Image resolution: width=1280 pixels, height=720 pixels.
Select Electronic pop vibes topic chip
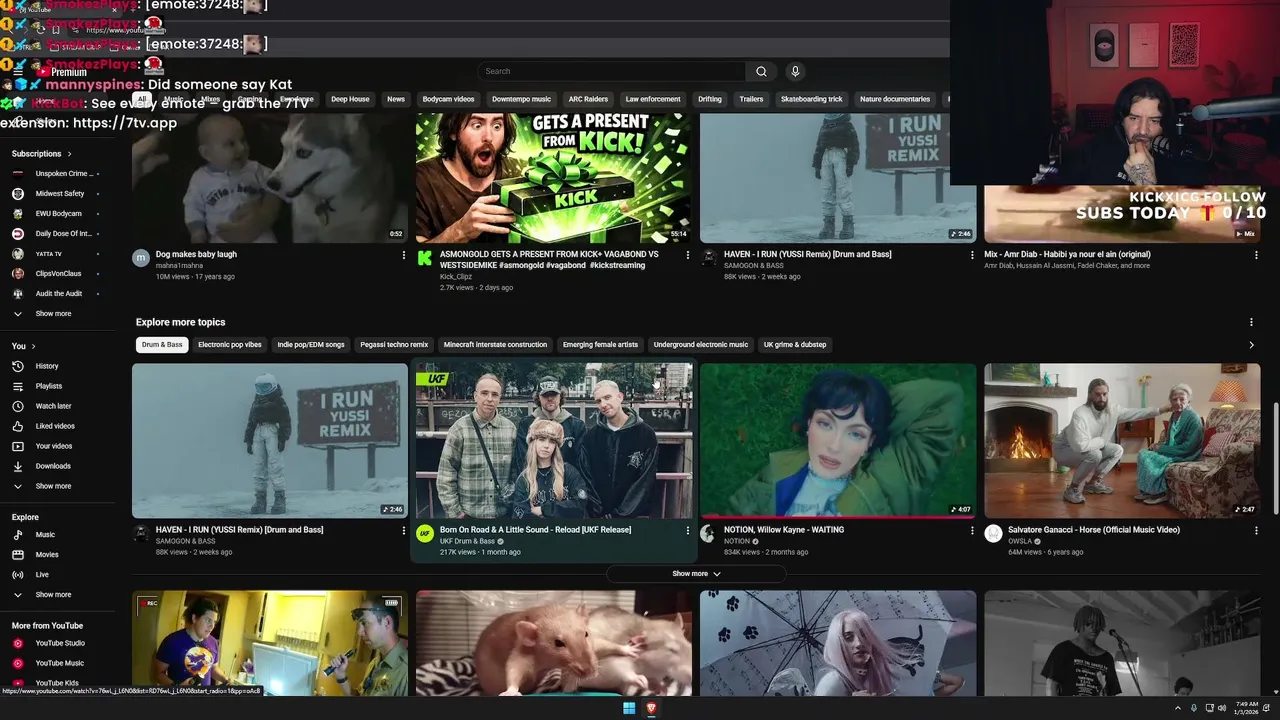[230, 345]
